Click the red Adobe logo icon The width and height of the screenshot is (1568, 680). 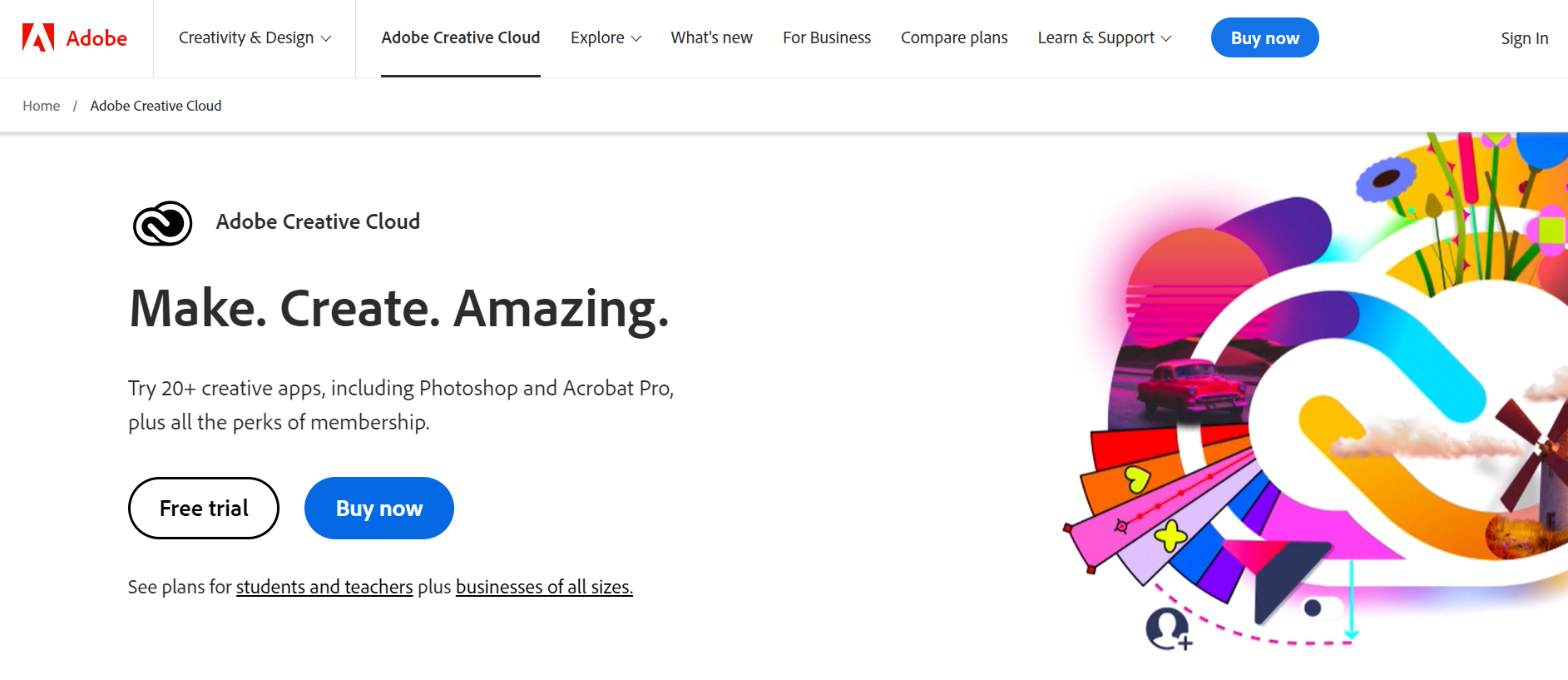click(38, 38)
